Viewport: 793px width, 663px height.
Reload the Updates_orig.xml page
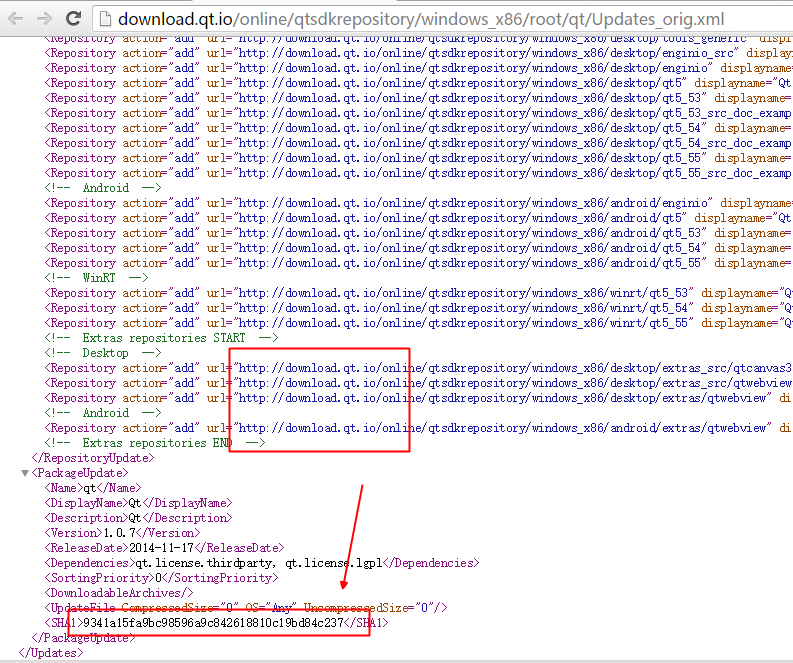point(74,18)
